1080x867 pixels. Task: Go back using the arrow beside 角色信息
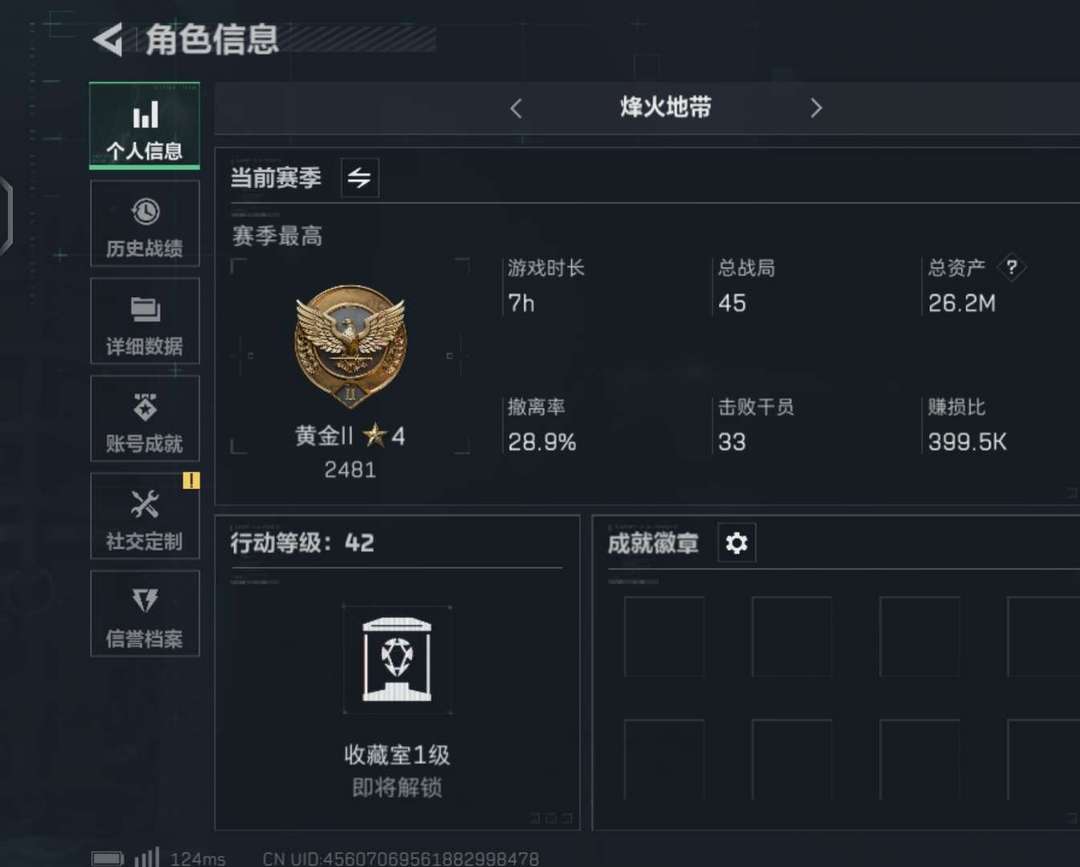[x=108, y=39]
